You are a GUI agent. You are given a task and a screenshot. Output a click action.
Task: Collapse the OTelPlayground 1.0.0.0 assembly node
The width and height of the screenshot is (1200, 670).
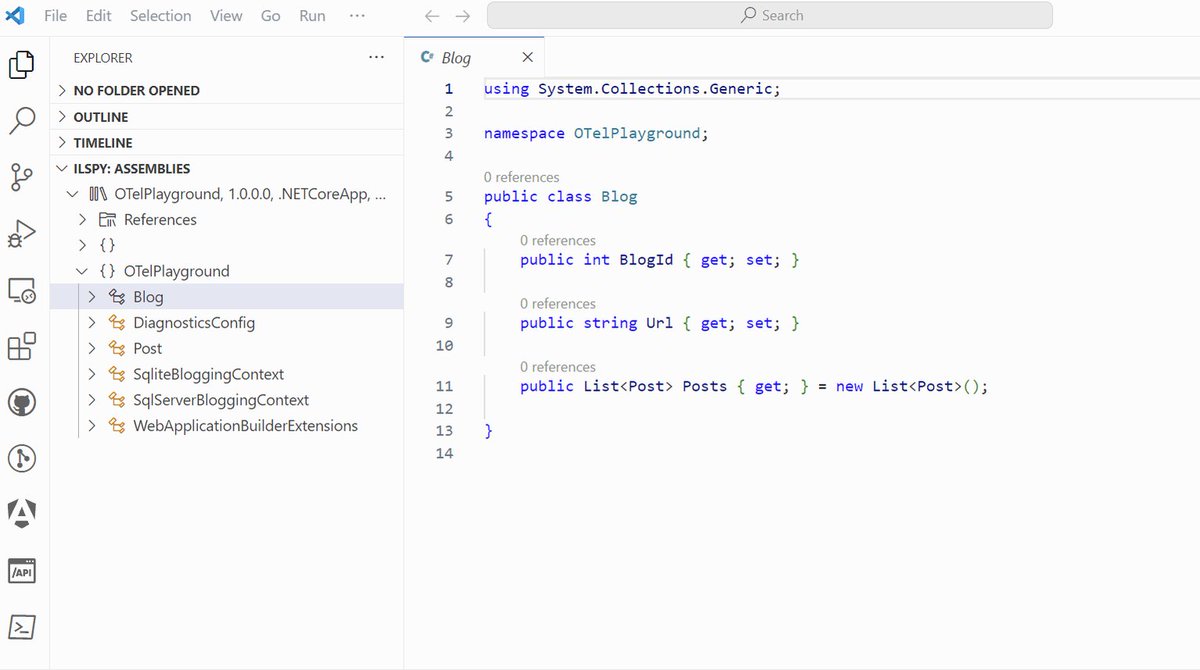(x=72, y=194)
